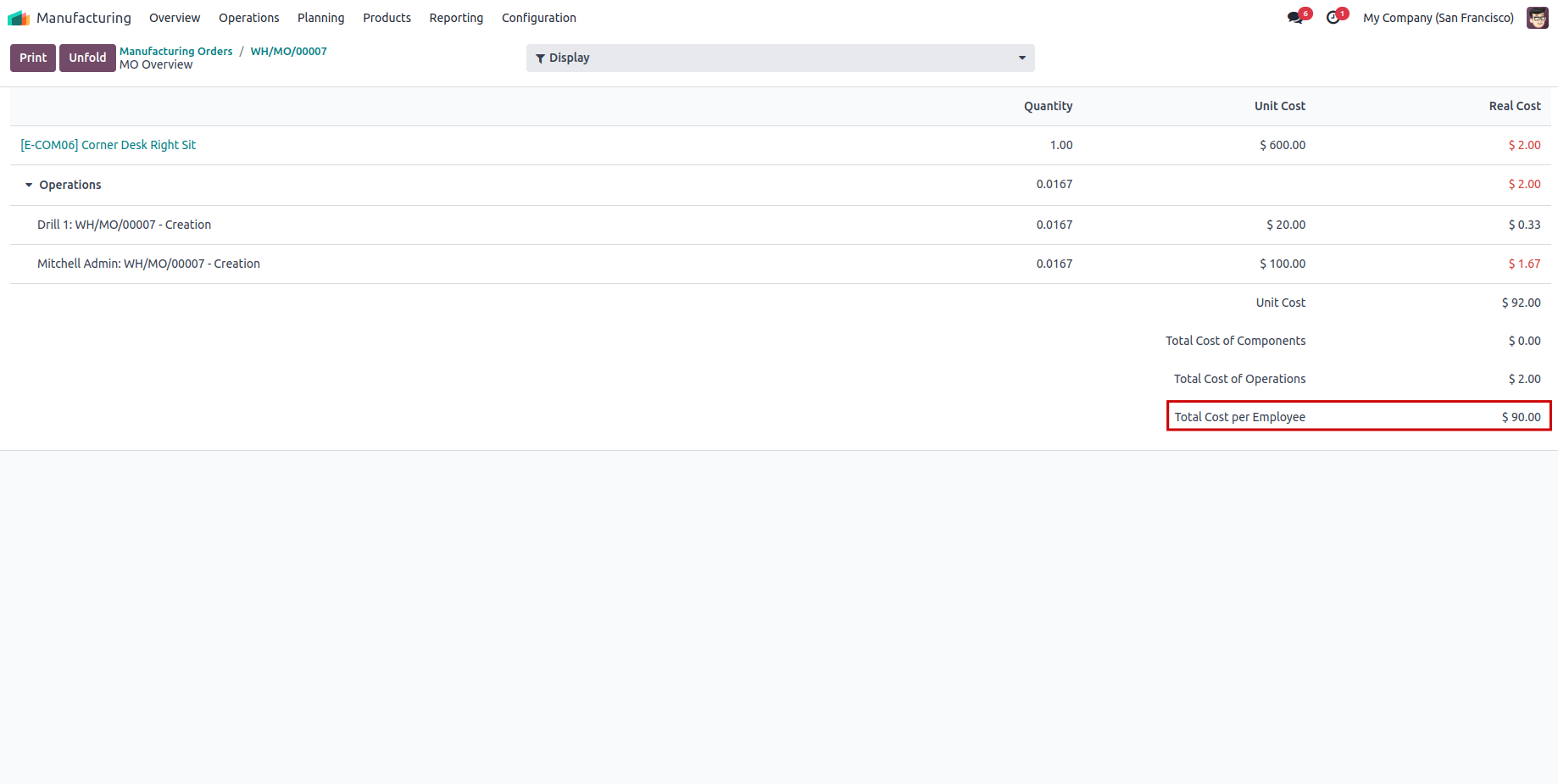Click the Unit Cost column header
Screen dimensions: 1558x784
tap(1280, 106)
